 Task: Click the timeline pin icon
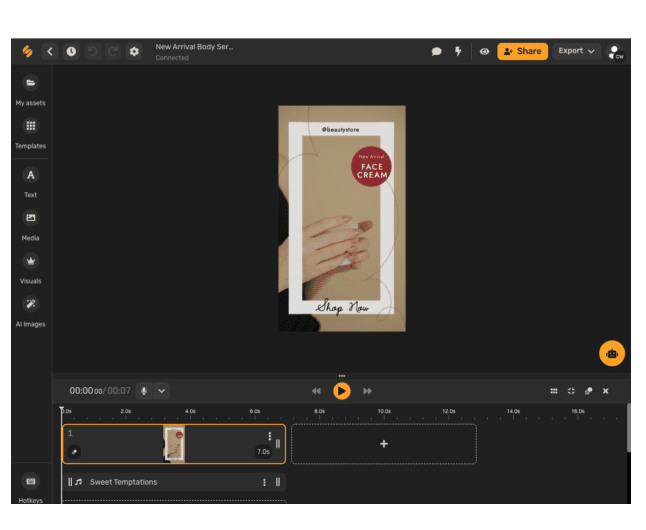click(588, 391)
